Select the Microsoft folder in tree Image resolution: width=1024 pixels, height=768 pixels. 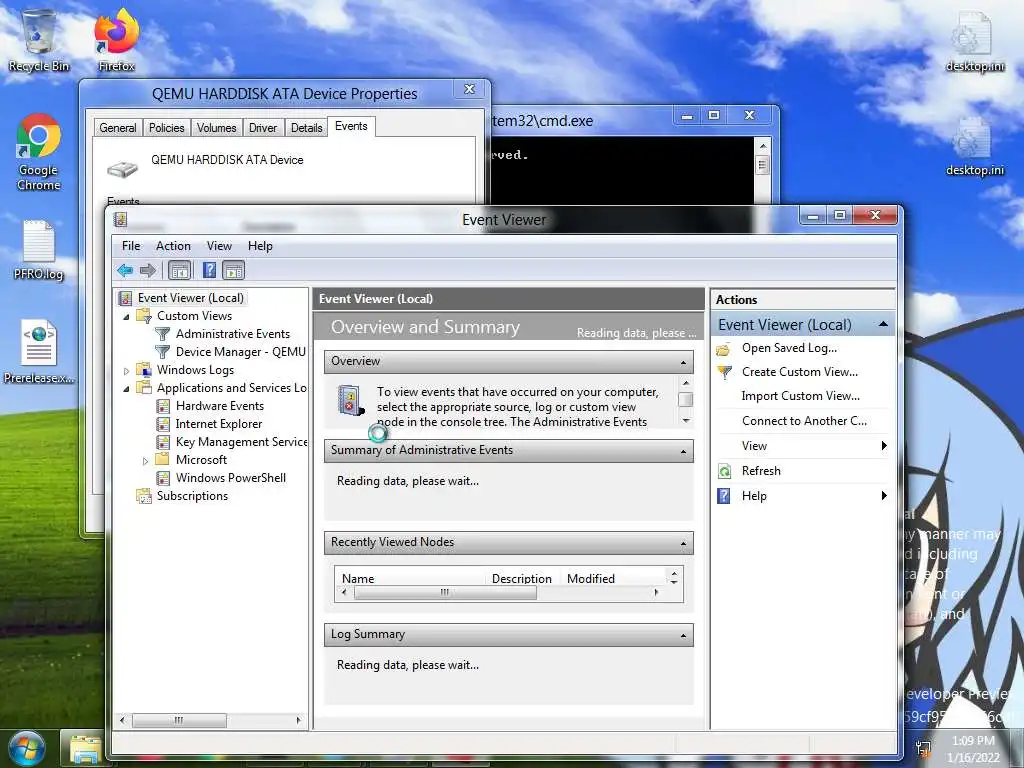pyautogui.click(x=200, y=460)
